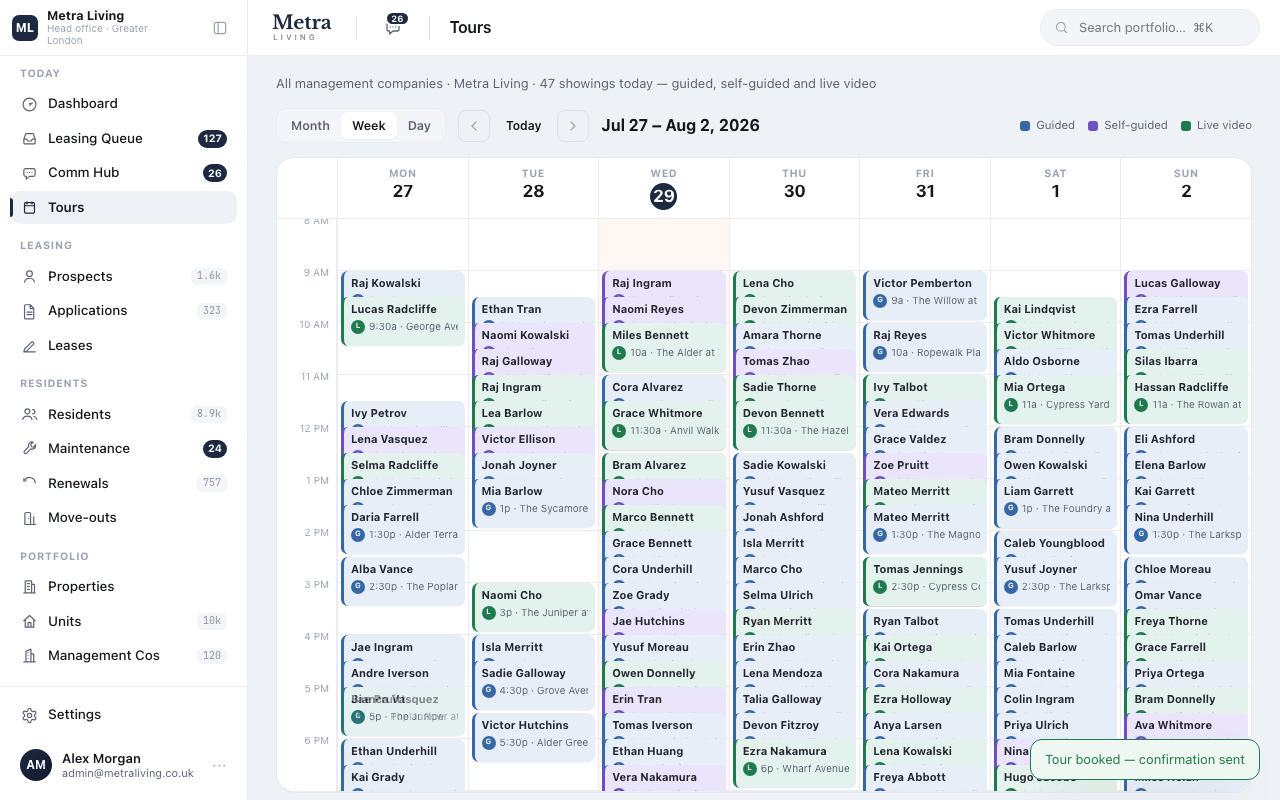Click the Settings gear icon
The image size is (1280, 800).
tap(30, 715)
